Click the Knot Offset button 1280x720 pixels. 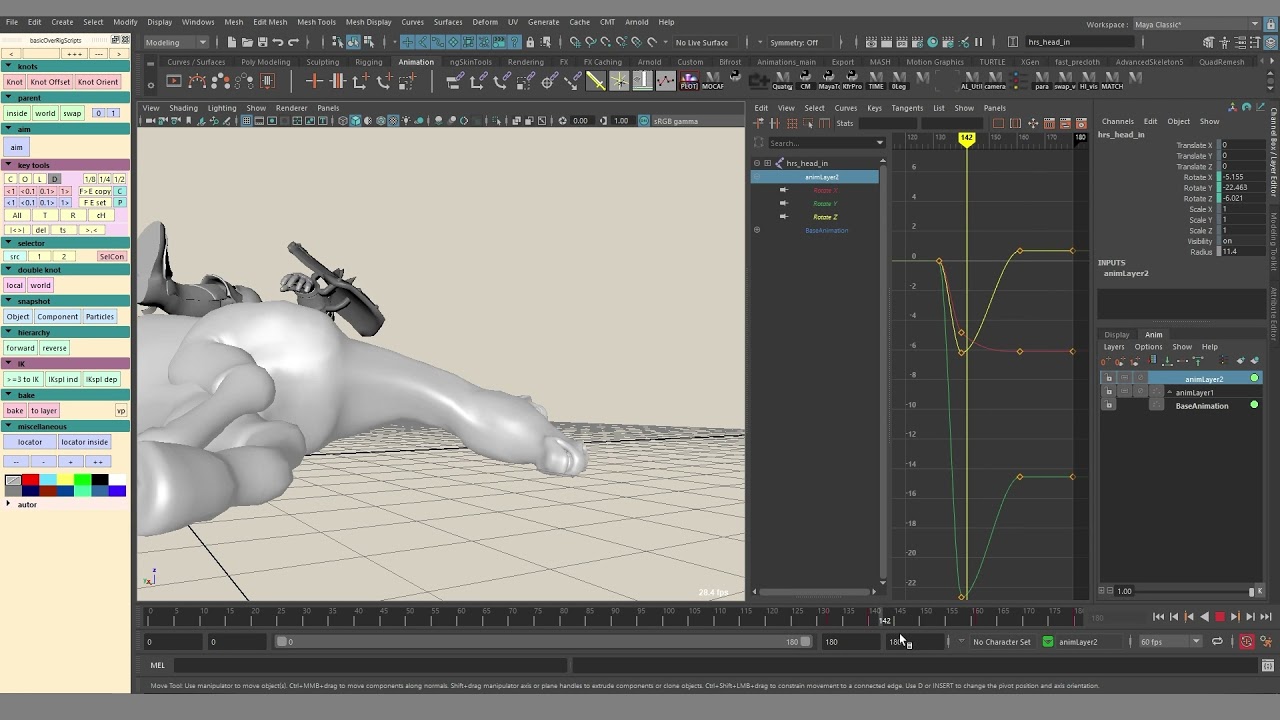[x=50, y=82]
